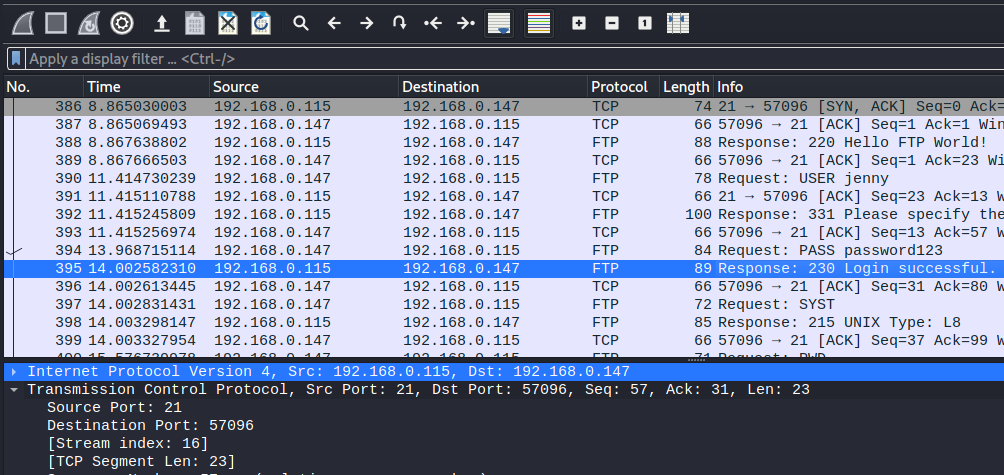
Task: Select packet 392 Please specify response
Action: pos(504,214)
